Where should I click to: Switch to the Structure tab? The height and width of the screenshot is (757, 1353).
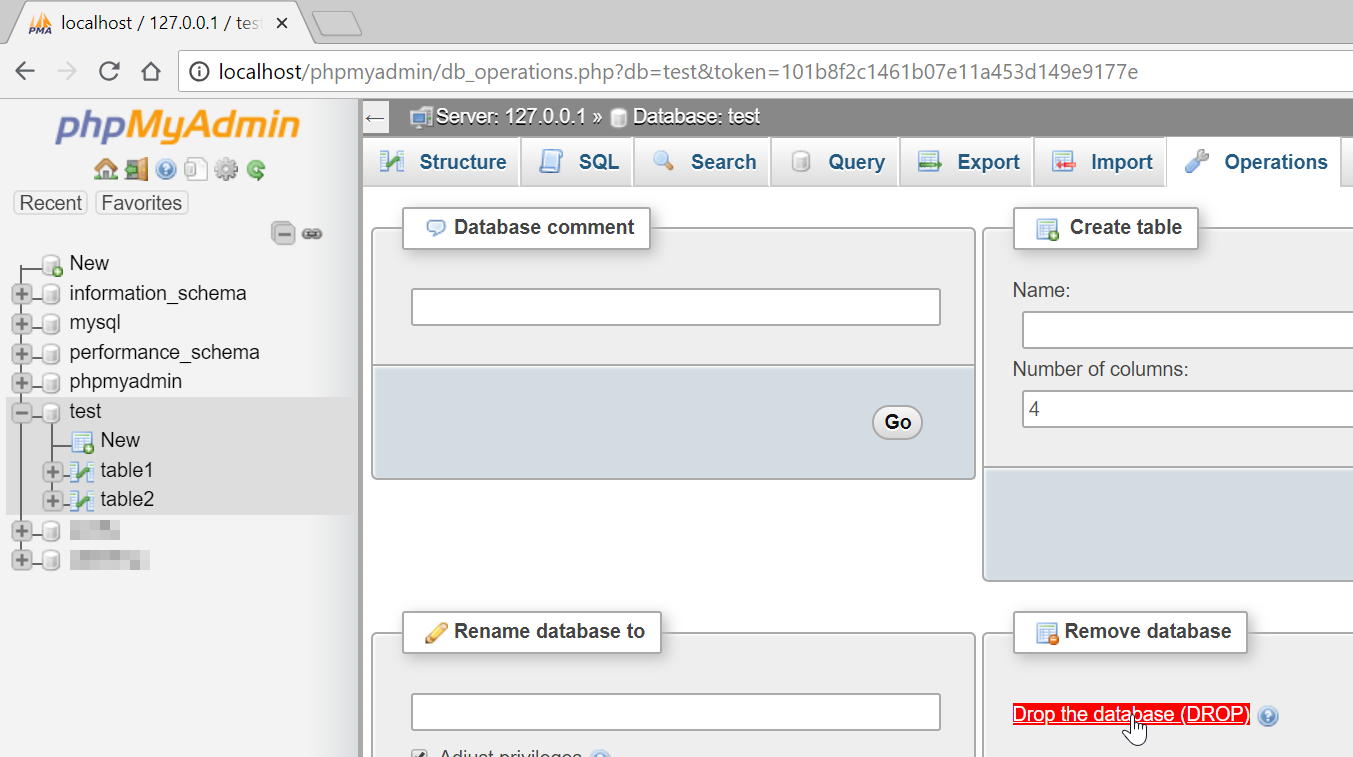tap(443, 162)
